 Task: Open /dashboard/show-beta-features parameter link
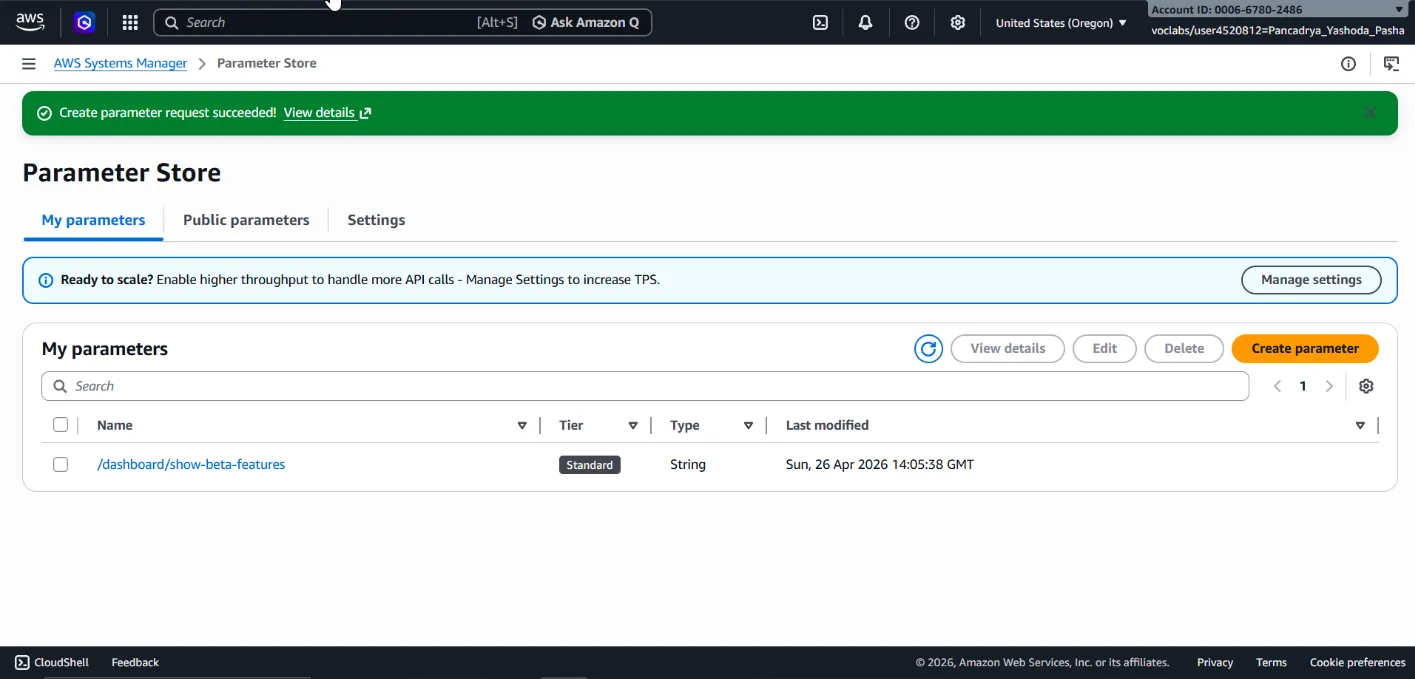tap(191, 465)
